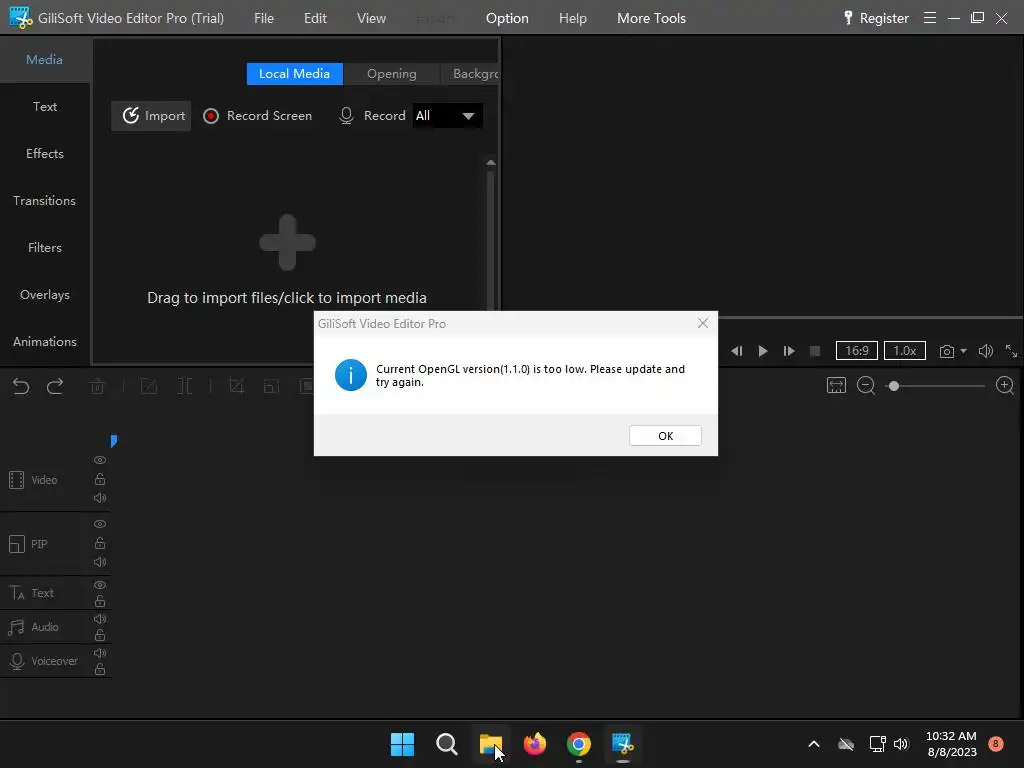The width and height of the screenshot is (1024, 768).
Task: Open the More Tools menu
Action: [x=651, y=18]
